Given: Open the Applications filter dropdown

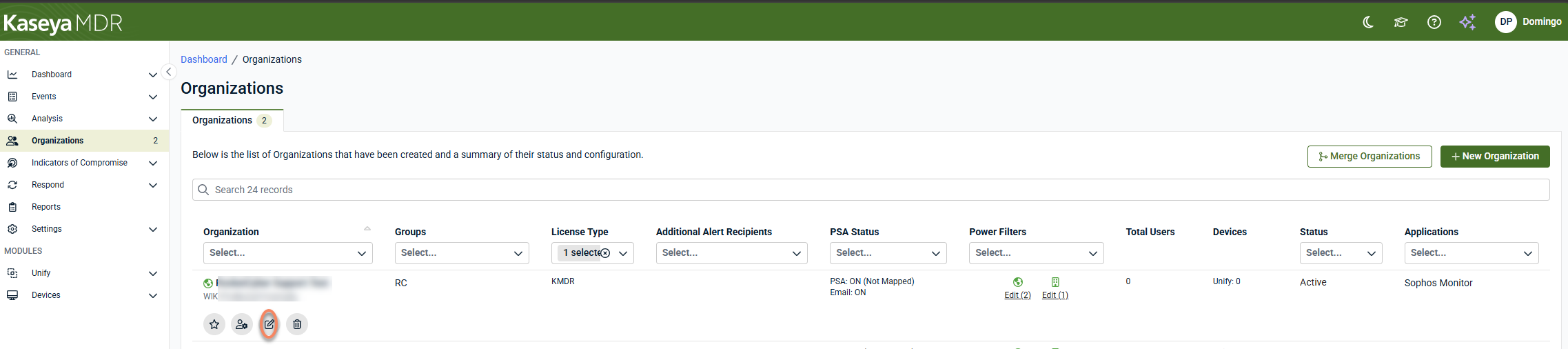Looking at the screenshot, I should click(1472, 253).
